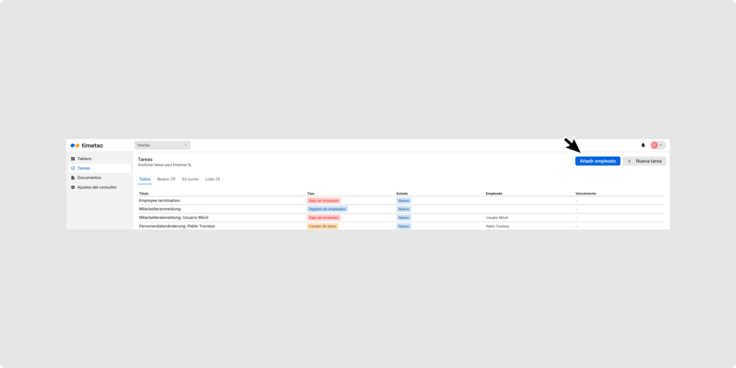Viewport: 736px width, 368px height.
Task: Open Ajustes del consultor
Action: click(x=99, y=187)
